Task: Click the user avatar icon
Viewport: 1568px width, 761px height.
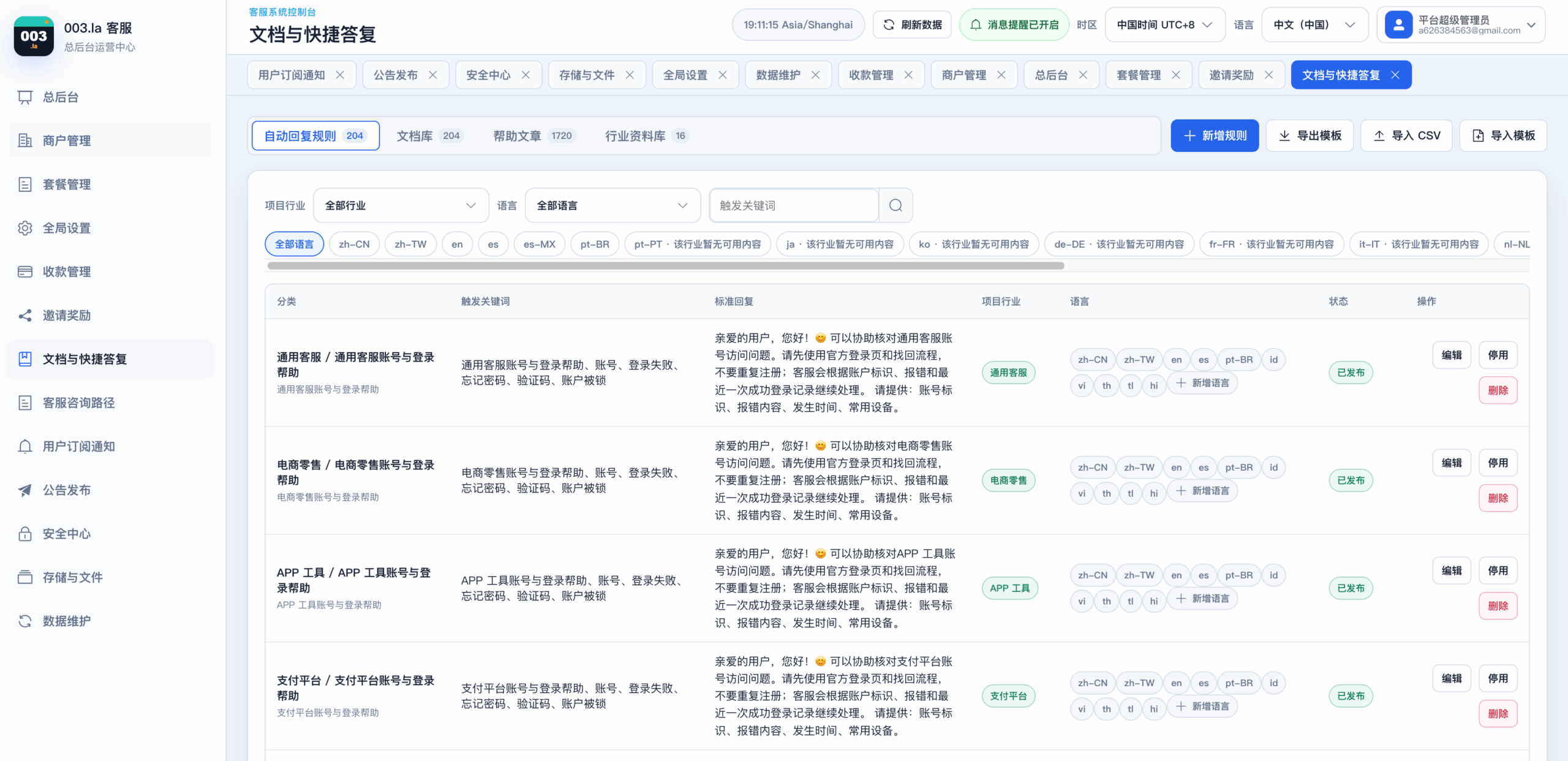Action: [x=1398, y=25]
